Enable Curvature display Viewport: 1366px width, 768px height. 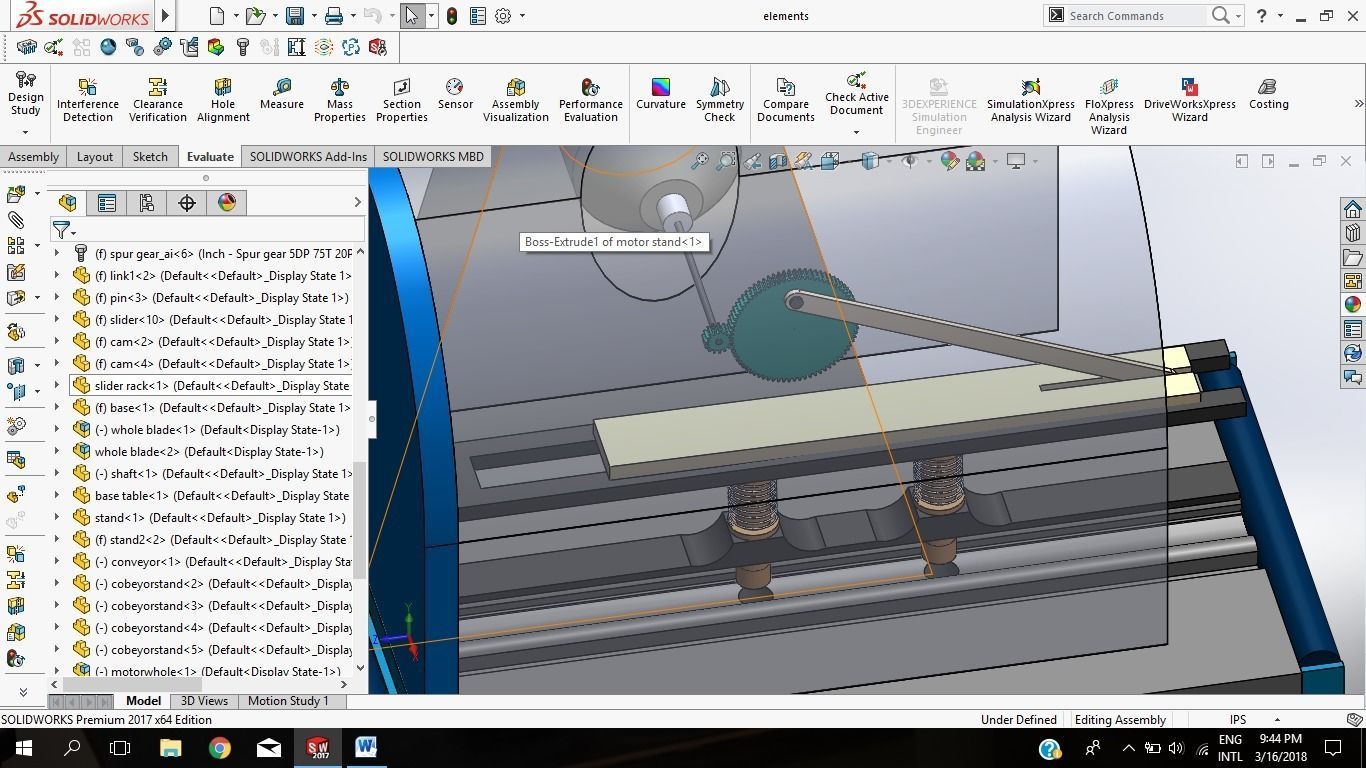(x=661, y=94)
